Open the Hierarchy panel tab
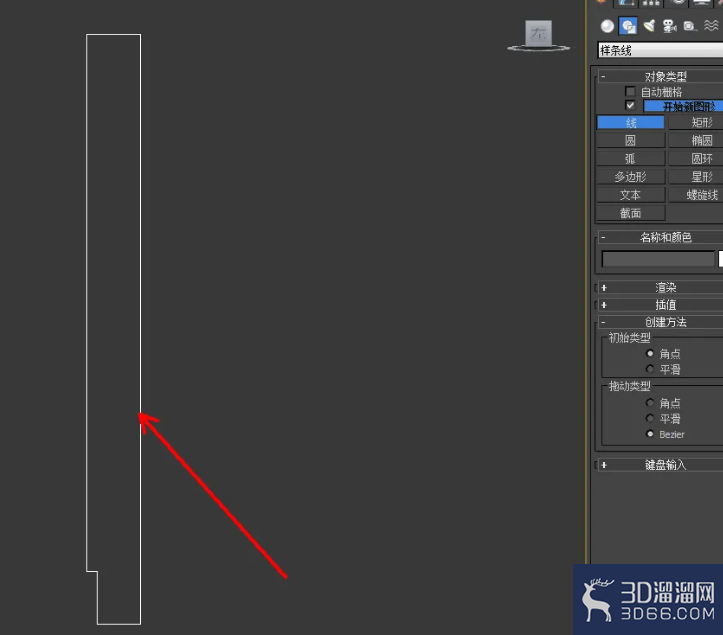 [x=651, y=3]
